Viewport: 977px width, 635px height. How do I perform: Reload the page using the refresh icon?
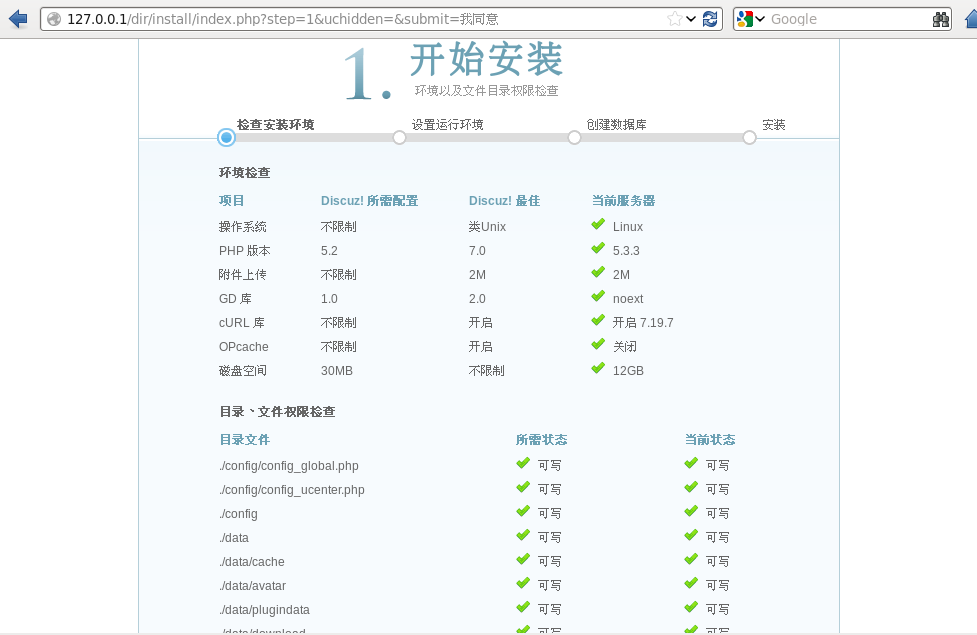pos(710,19)
